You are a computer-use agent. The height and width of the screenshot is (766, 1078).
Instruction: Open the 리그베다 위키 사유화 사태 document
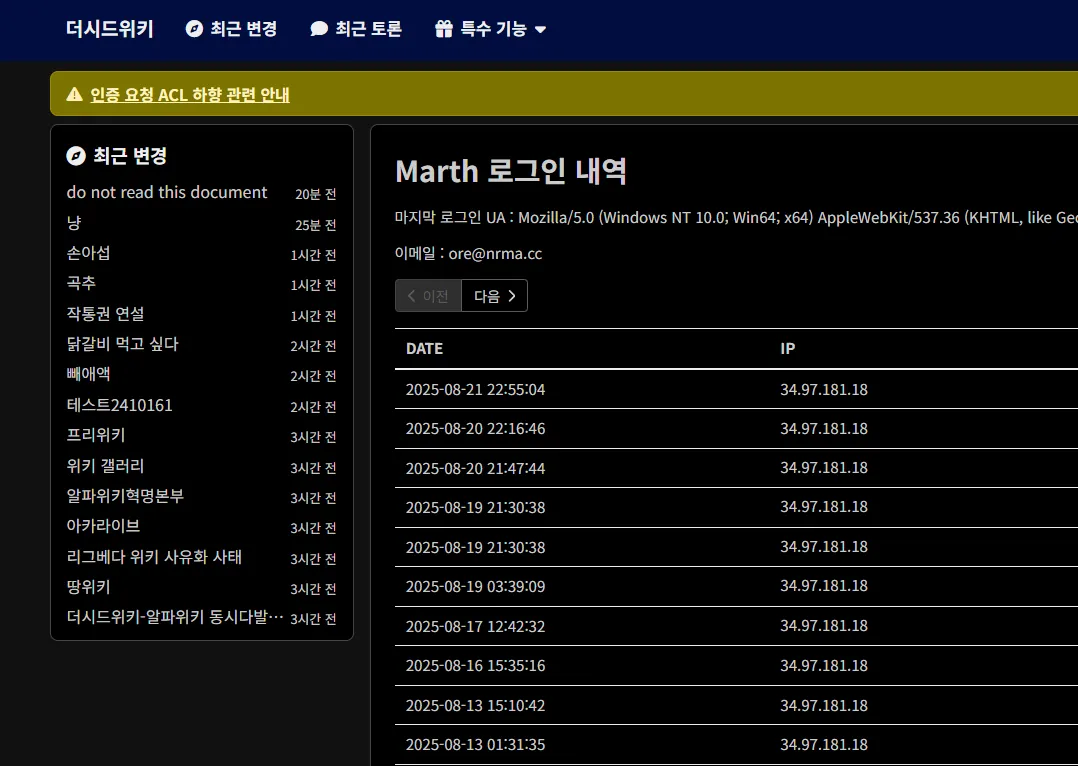click(154, 556)
